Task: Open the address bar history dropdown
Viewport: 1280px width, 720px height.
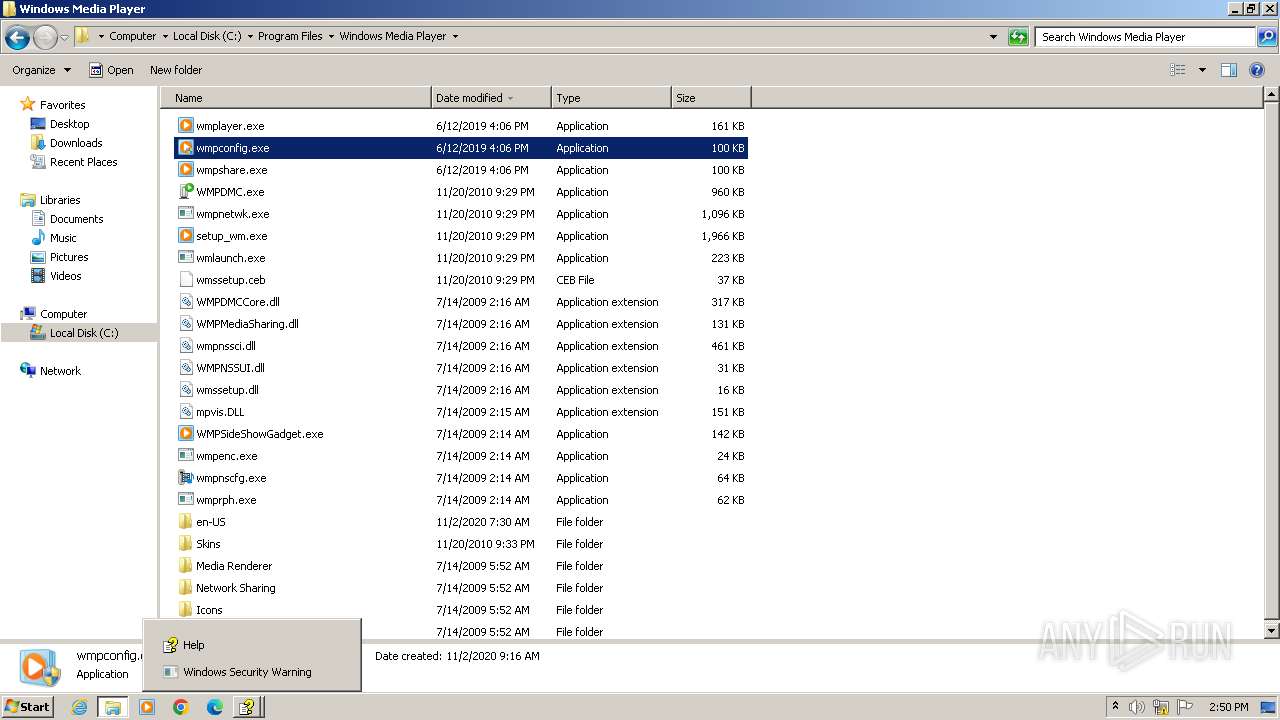Action: pos(993,37)
